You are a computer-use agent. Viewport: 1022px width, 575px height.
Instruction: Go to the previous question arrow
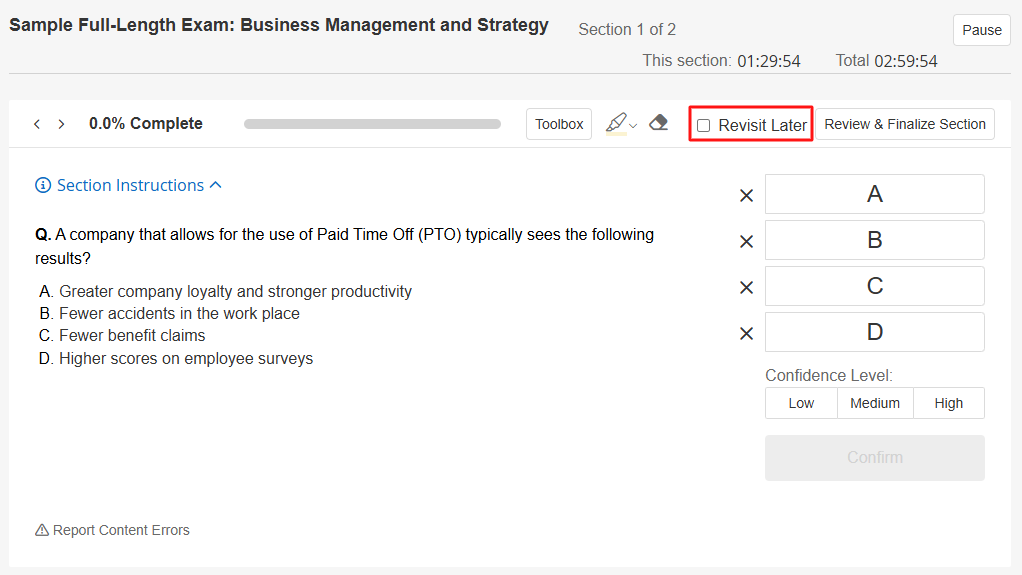(x=37, y=124)
